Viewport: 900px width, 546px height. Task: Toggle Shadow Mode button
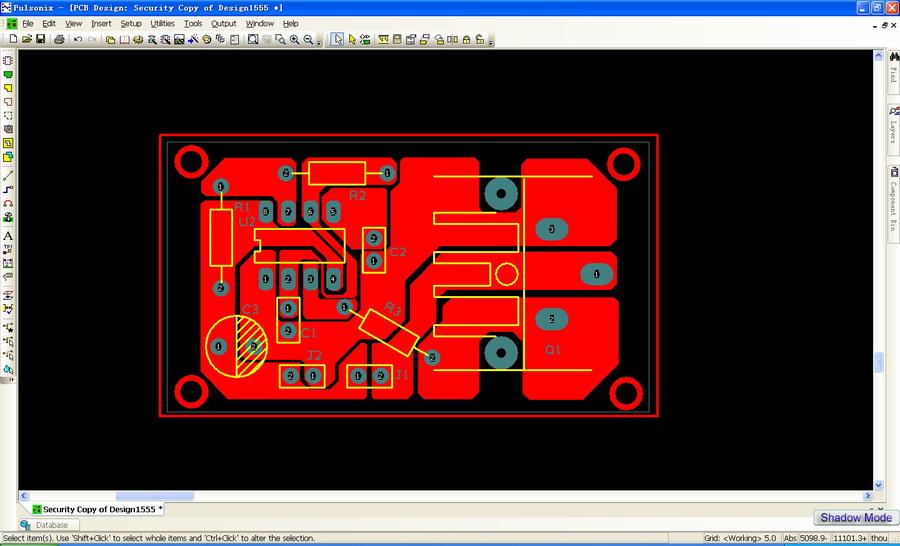pos(856,517)
